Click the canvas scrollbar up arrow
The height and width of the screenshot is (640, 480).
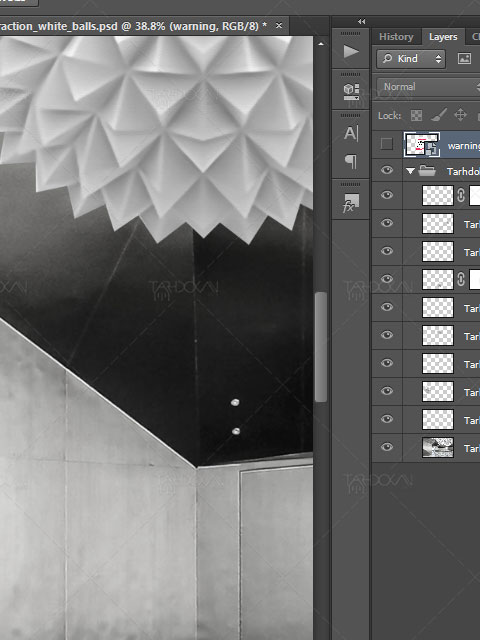[x=321, y=44]
